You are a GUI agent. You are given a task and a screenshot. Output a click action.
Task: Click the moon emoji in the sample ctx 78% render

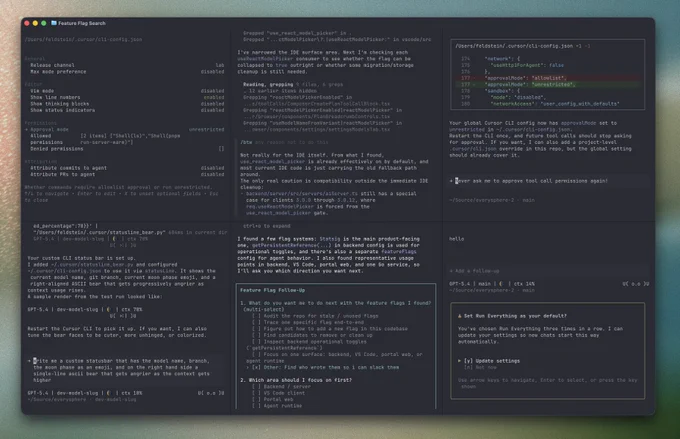108,309
